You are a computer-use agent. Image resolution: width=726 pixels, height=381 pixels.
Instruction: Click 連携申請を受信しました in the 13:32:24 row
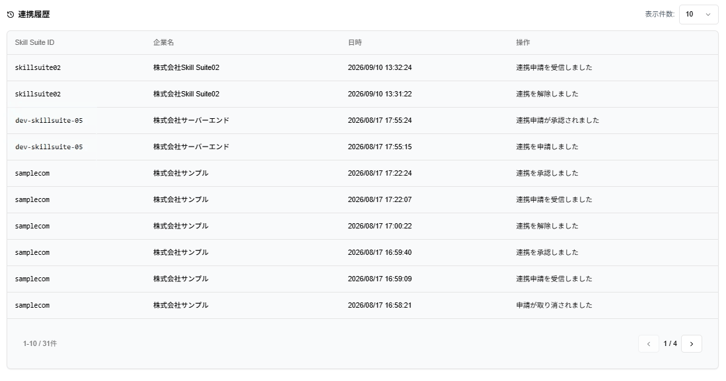[554, 68]
